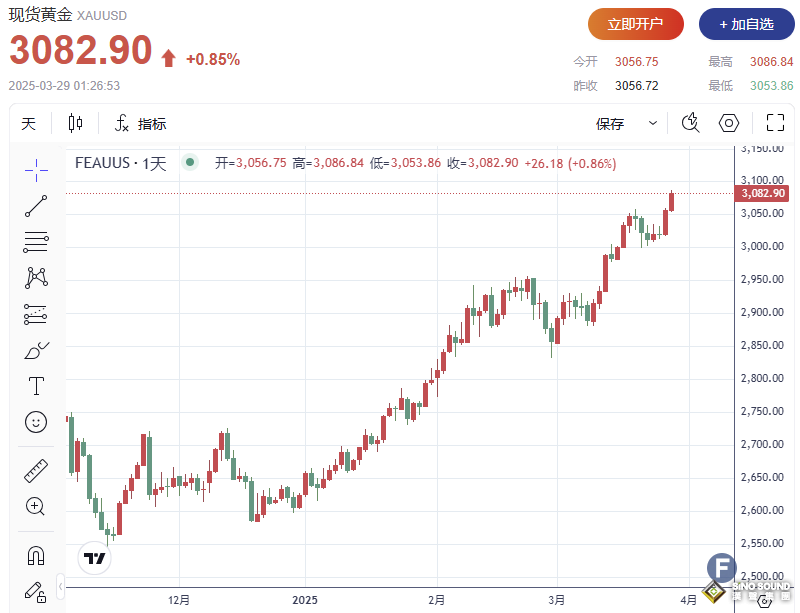Open the XABCD pattern tool

36,277
